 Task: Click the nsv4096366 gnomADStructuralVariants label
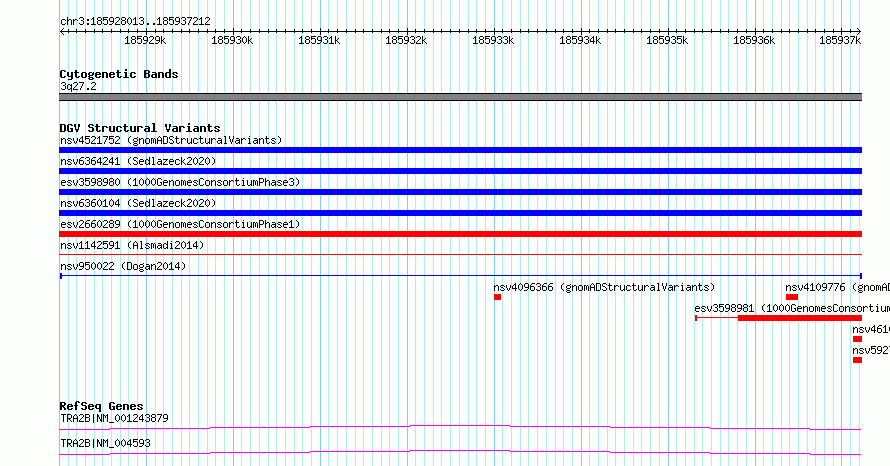tap(604, 287)
